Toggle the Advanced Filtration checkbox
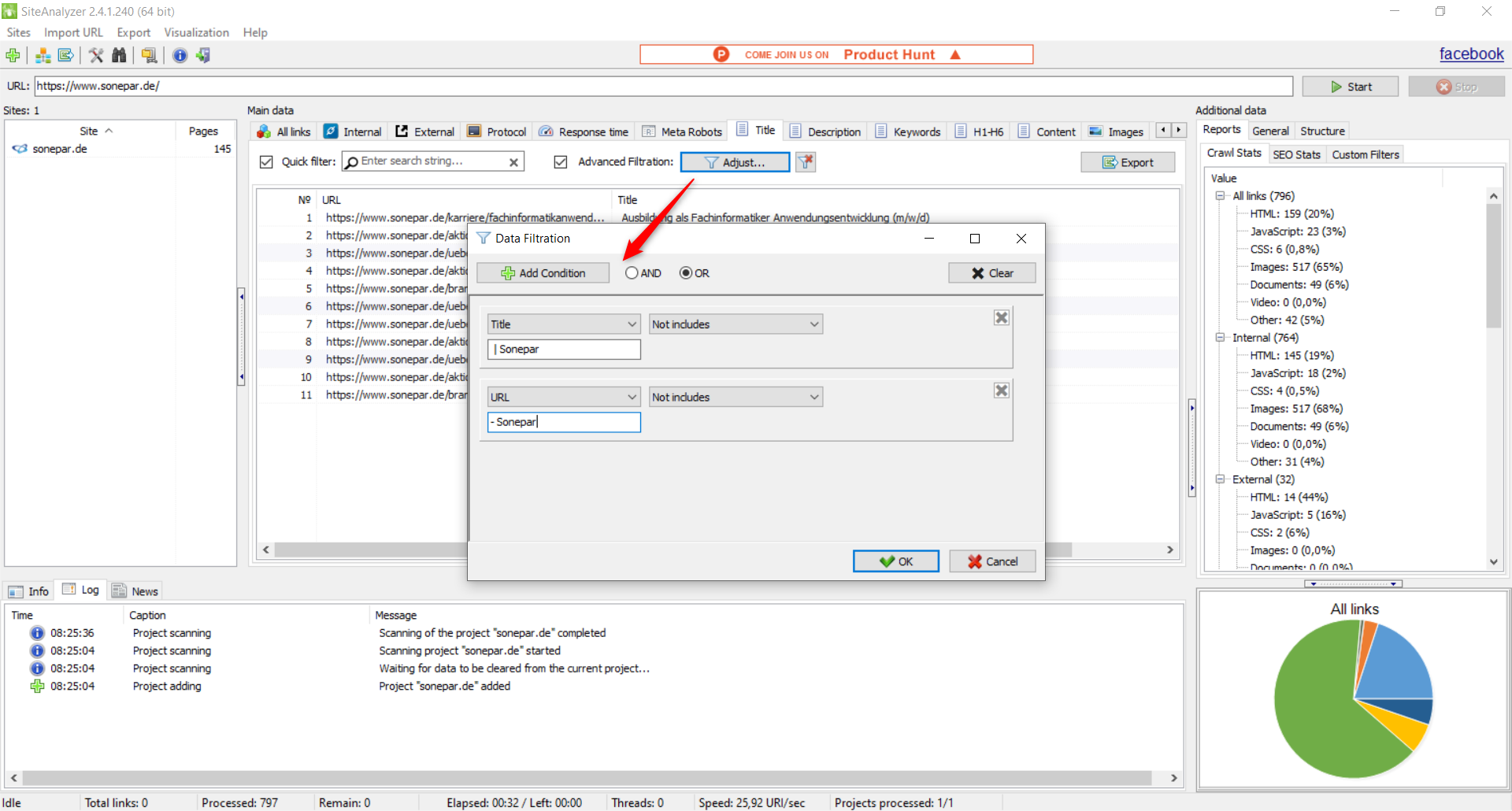Image resolution: width=1512 pixels, height=811 pixels. [x=561, y=162]
